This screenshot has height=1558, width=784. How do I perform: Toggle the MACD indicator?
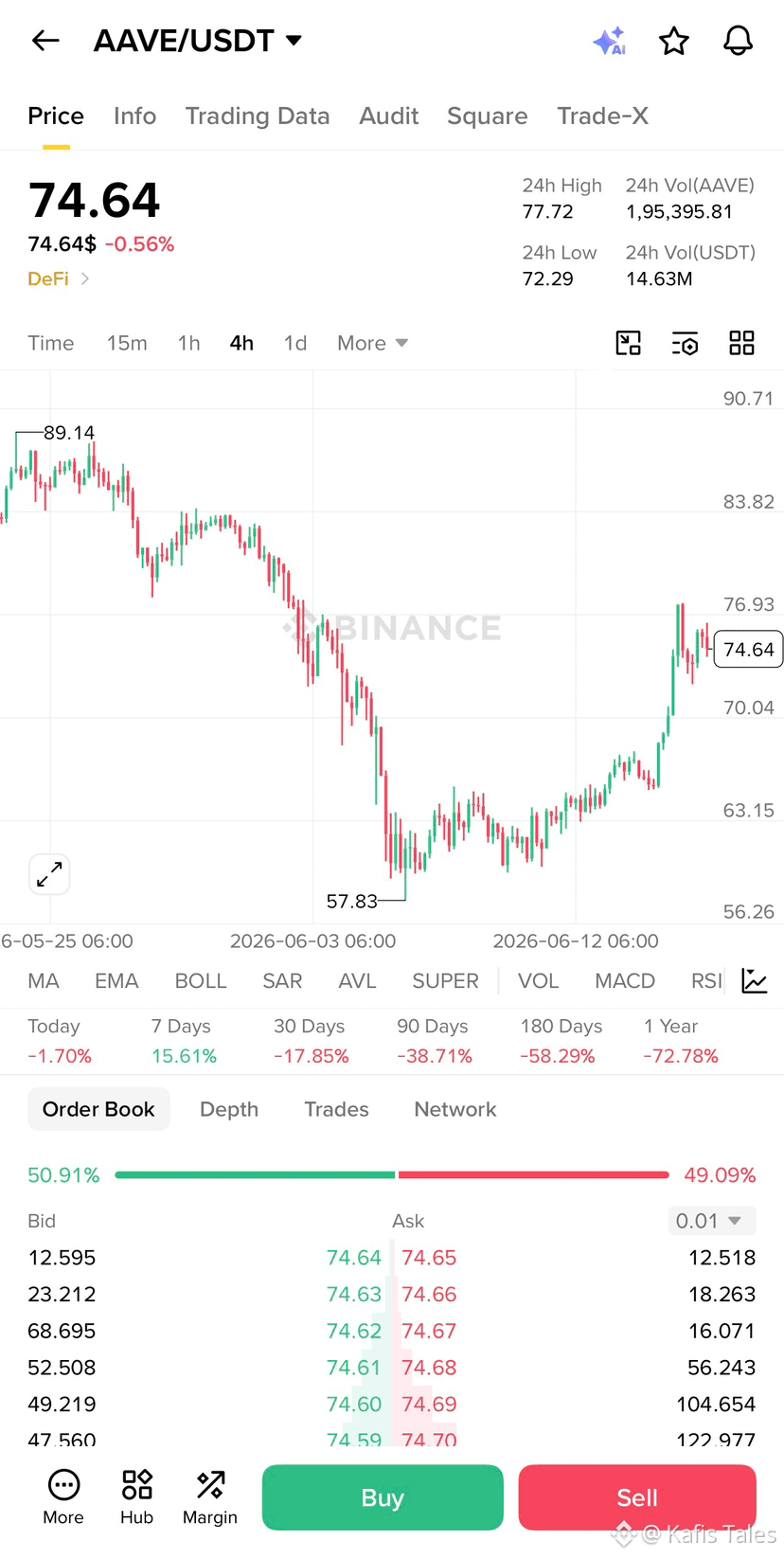pos(625,981)
